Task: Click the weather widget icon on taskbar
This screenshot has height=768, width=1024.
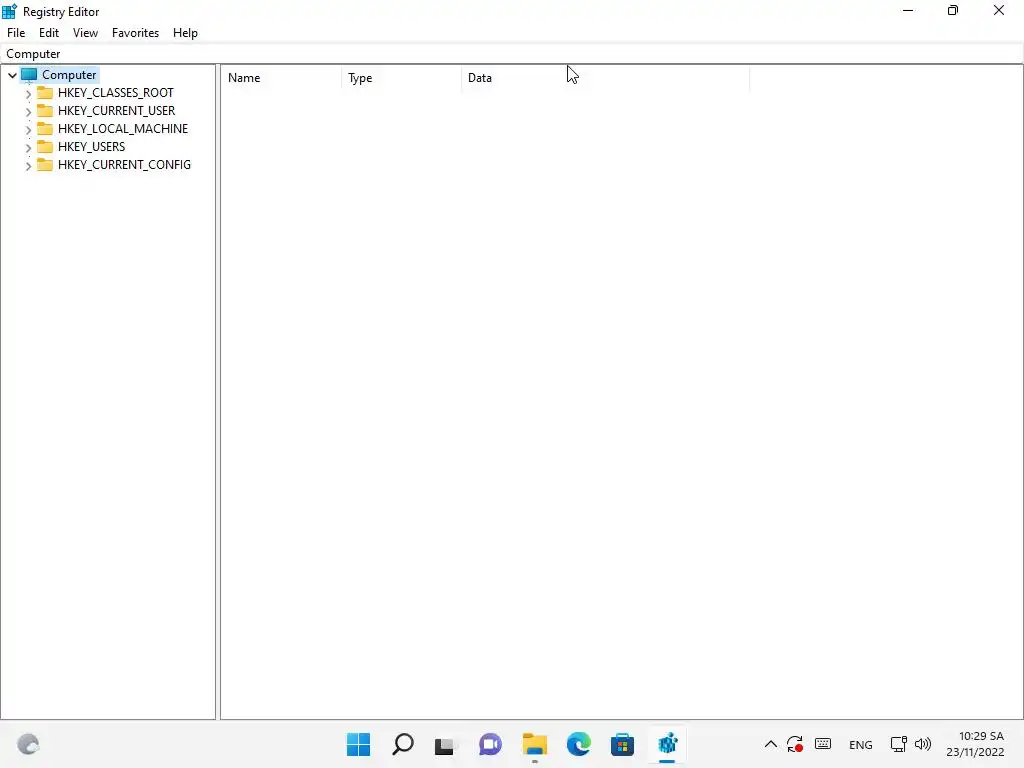Action: [x=28, y=744]
